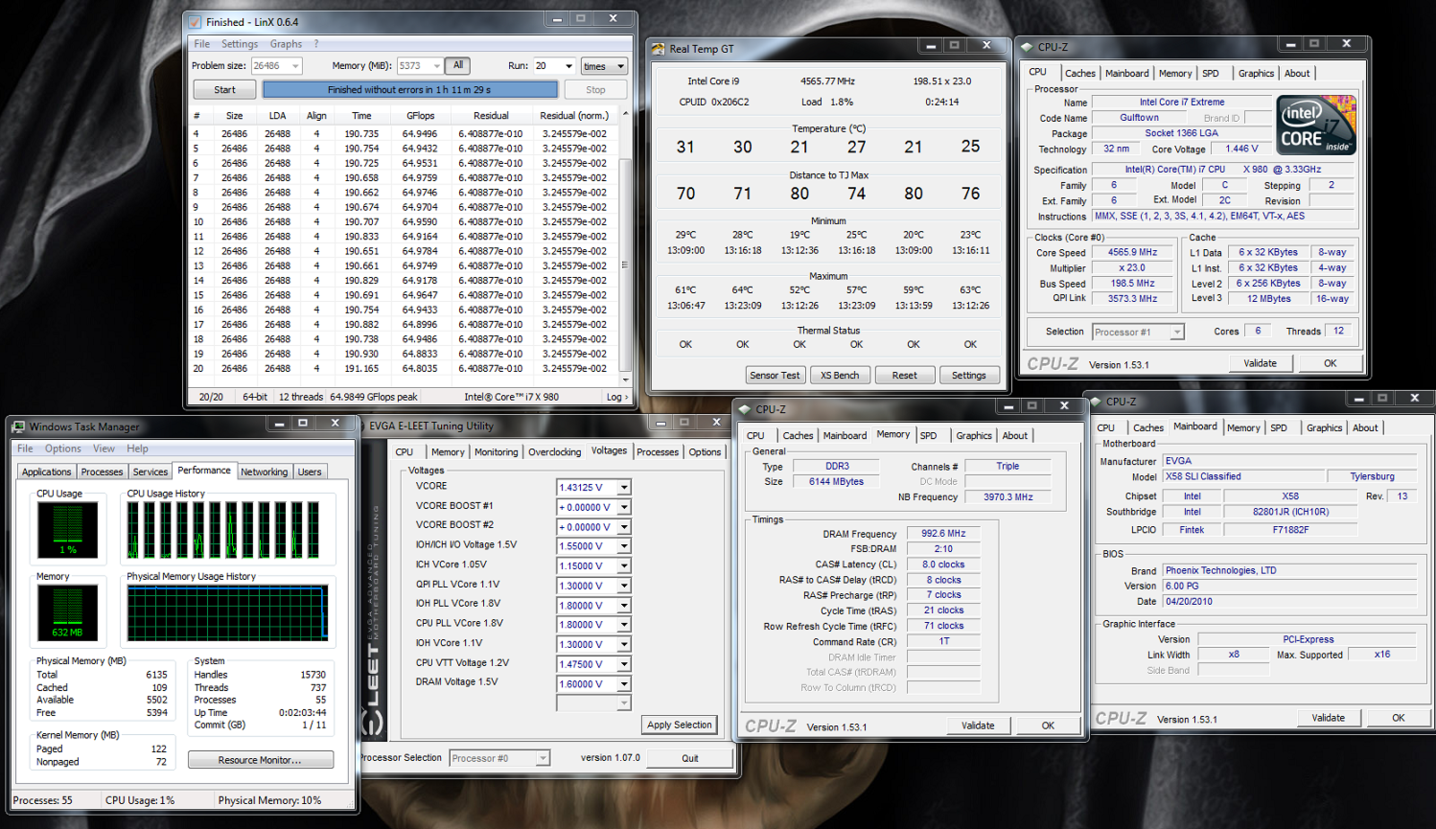Image resolution: width=1436 pixels, height=829 pixels.
Task: Switch to the Processes tab in Task Manager
Action: pyautogui.click(x=102, y=472)
